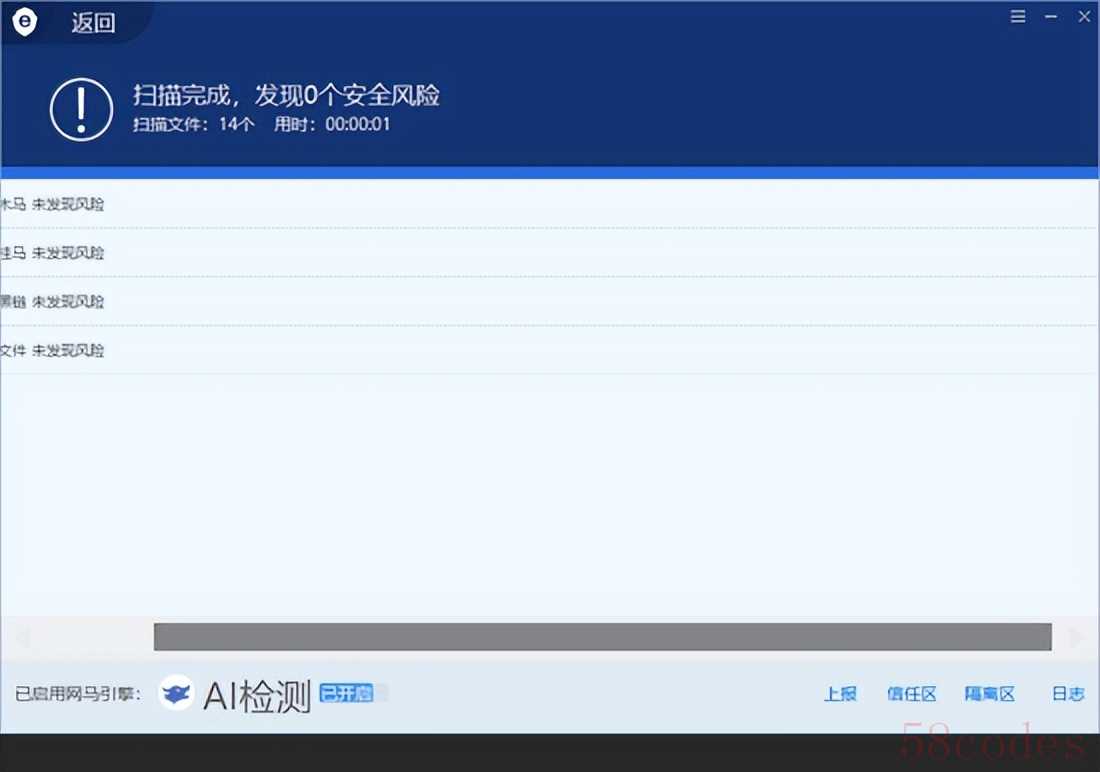Click the 扫描完成 result heading
Image resolution: width=1100 pixels, height=772 pixels.
286,95
